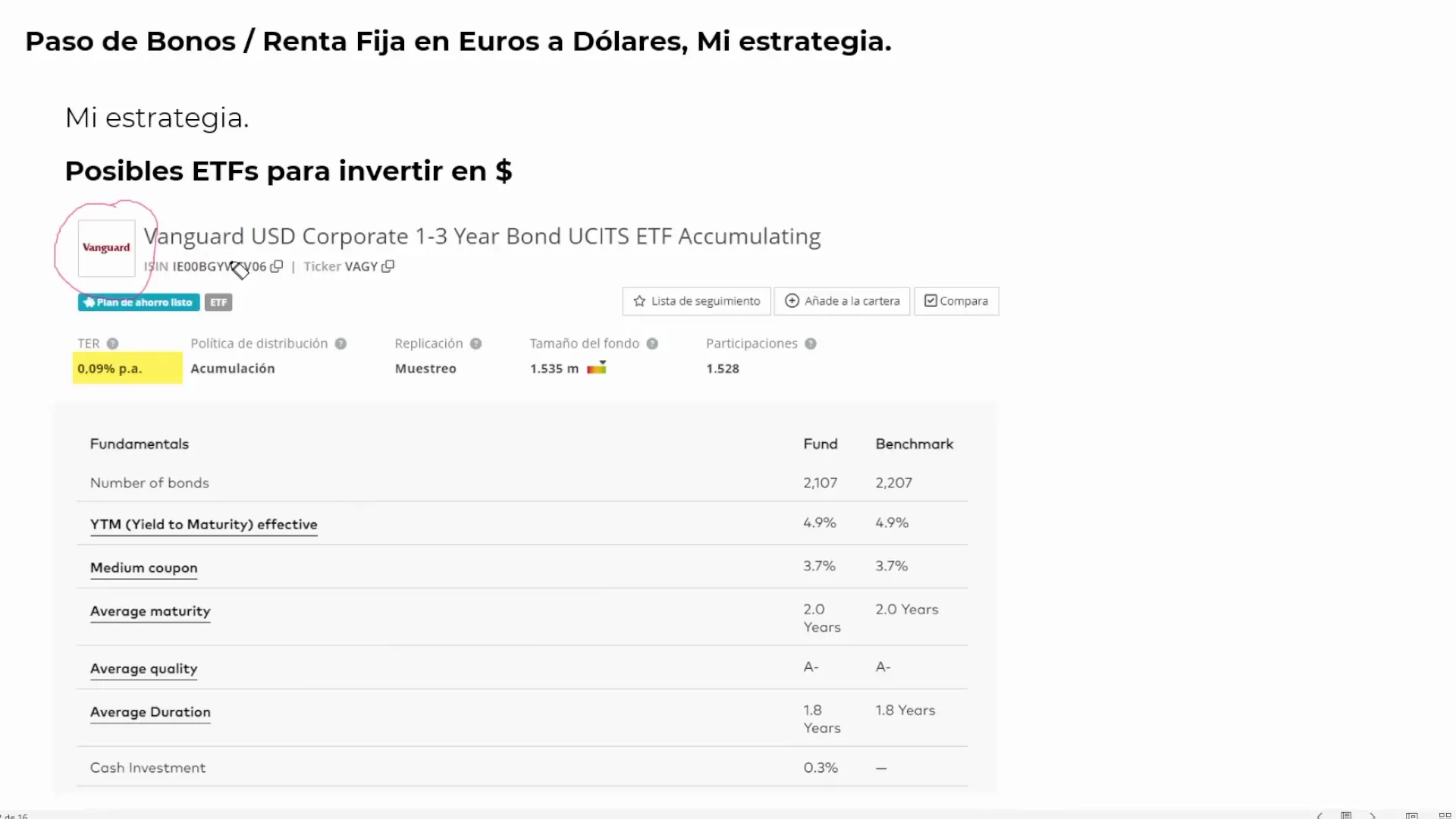
Task: Open the YTM effective definition link
Action: tap(203, 525)
